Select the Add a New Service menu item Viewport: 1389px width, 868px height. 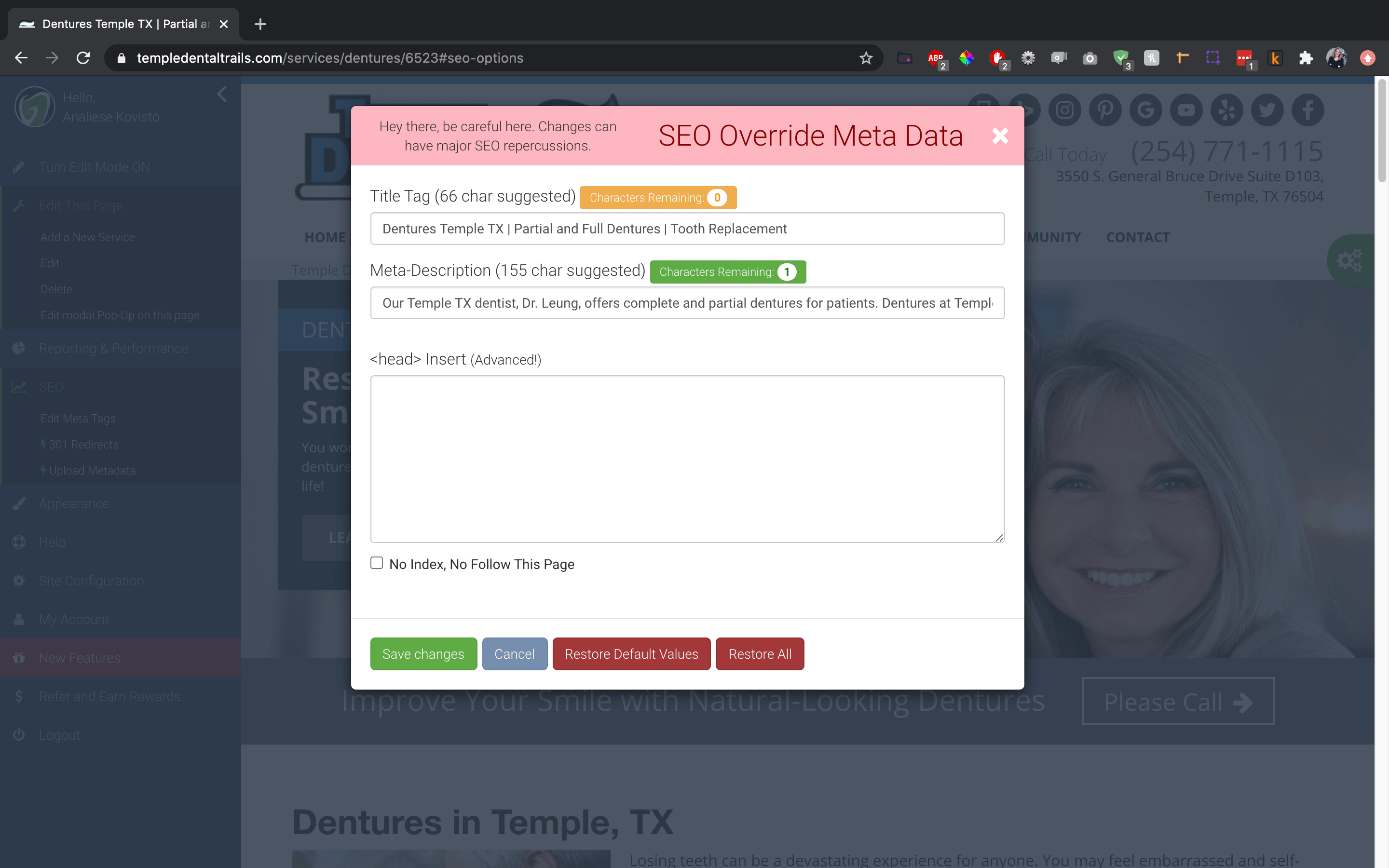(x=88, y=237)
